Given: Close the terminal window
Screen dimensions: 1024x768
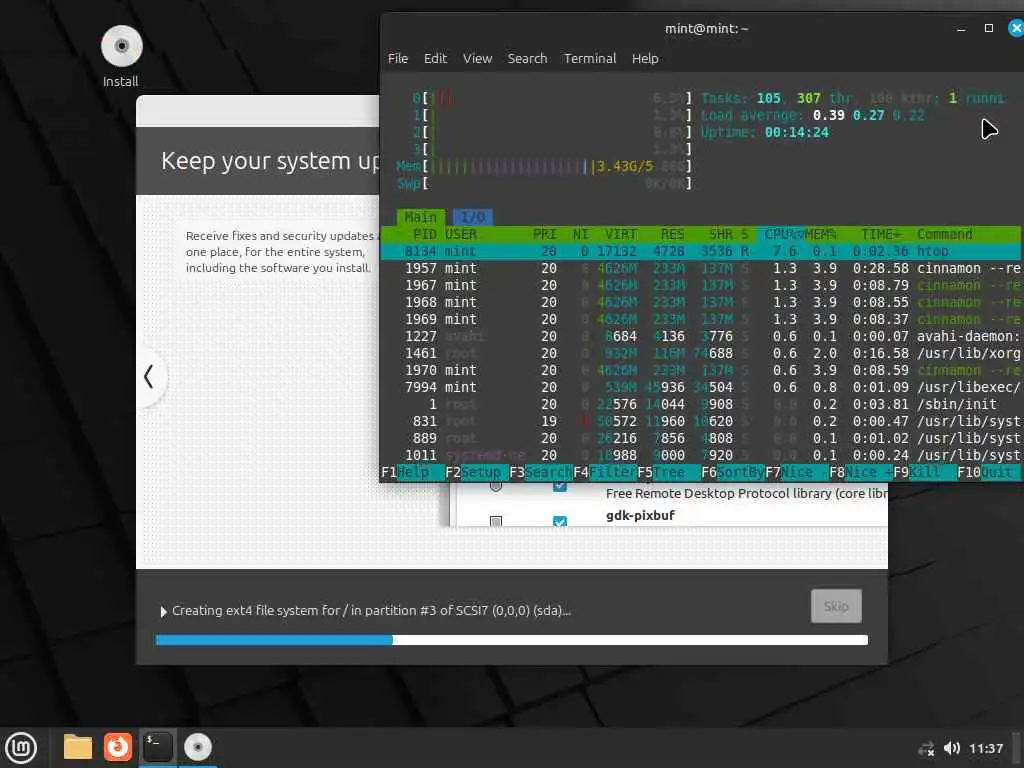Looking at the screenshot, I should click(1016, 28).
